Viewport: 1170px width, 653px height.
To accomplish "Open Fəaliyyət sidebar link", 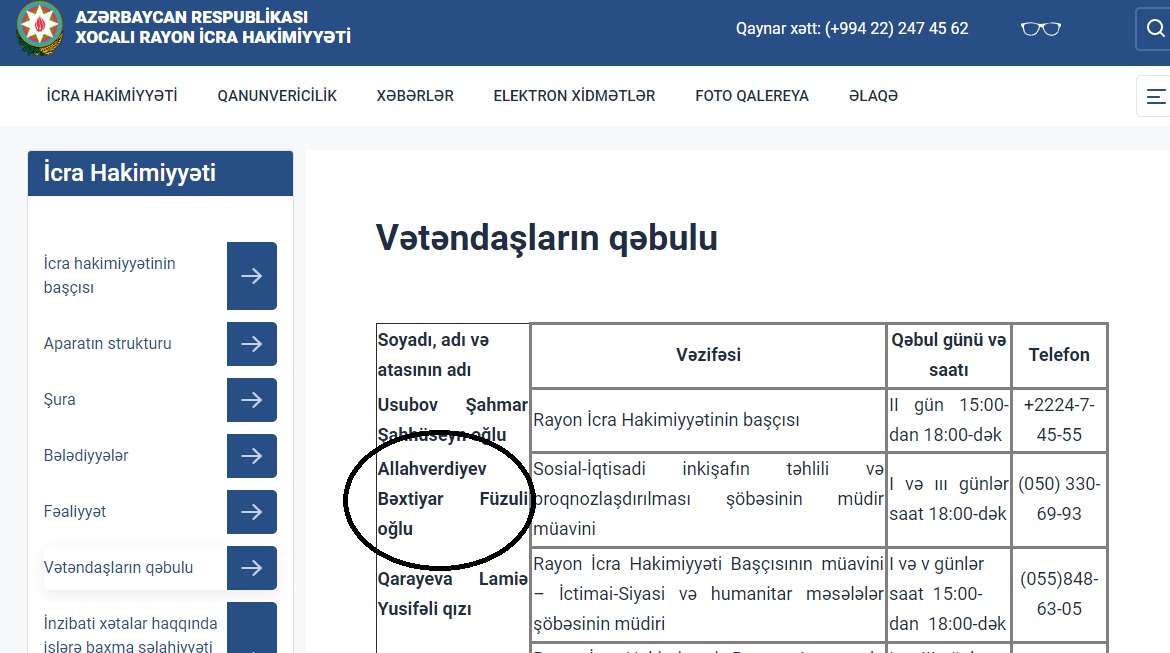I will pos(75,511).
